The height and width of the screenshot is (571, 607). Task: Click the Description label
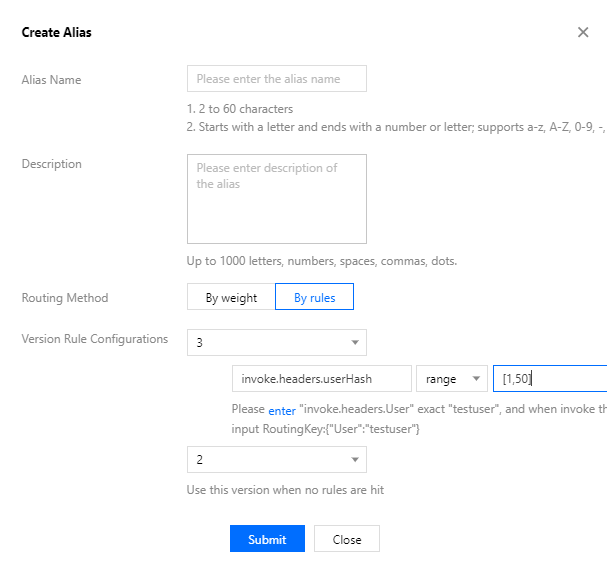click(x=51, y=164)
